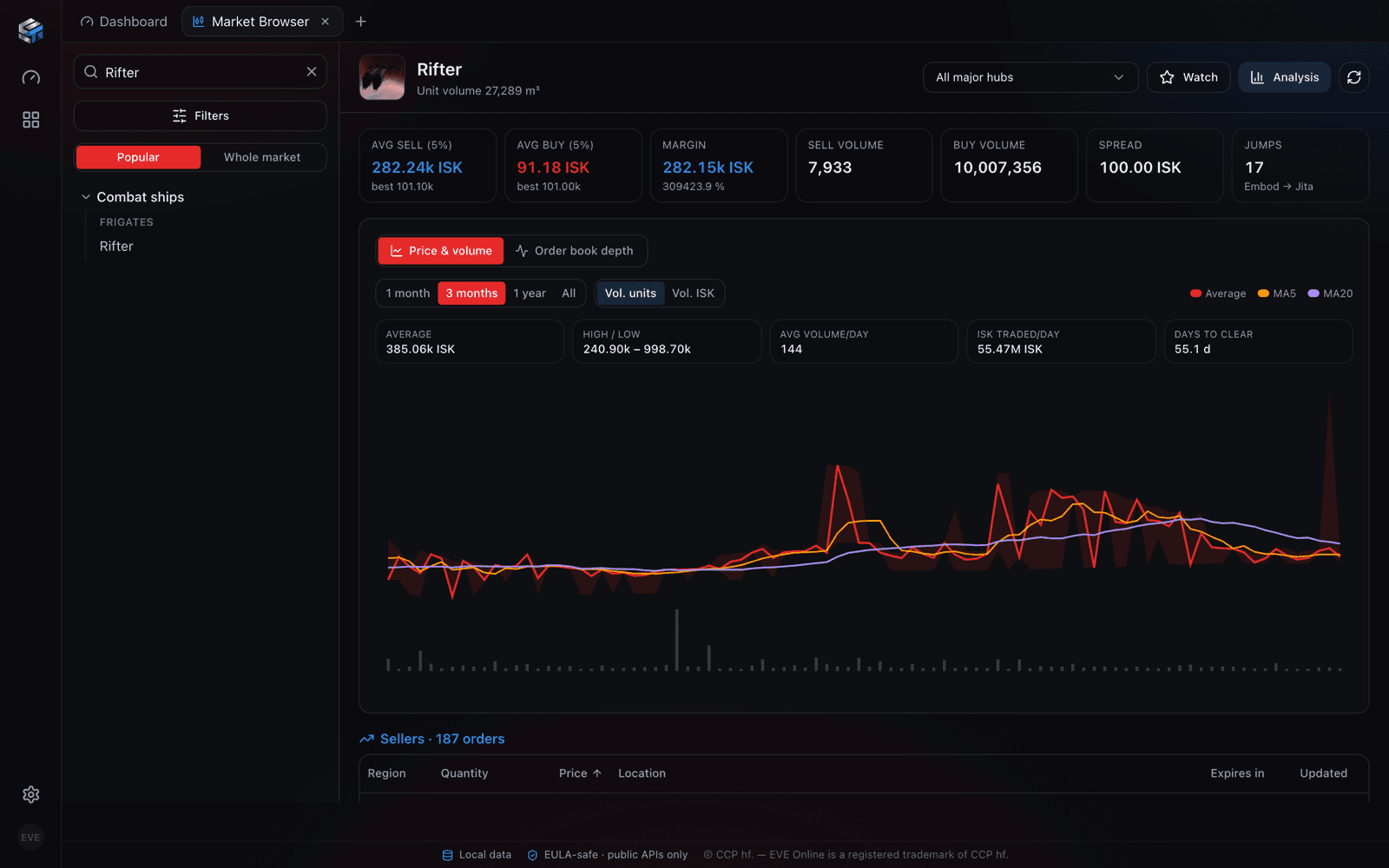
Task: Sort sellers by Quantity column
Action: pos(464,773)
